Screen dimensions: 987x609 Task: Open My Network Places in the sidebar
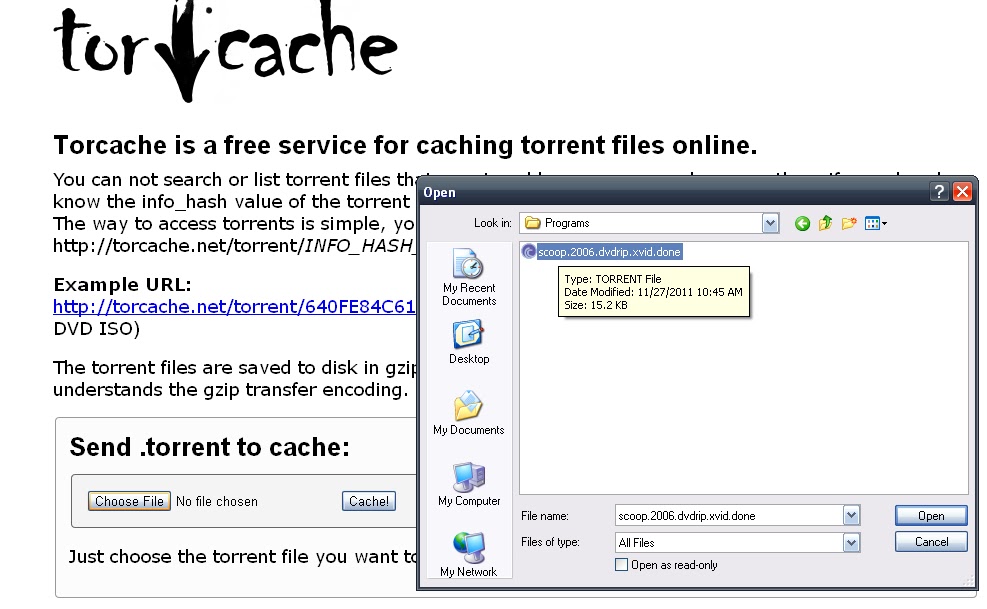tap(467, 547)
